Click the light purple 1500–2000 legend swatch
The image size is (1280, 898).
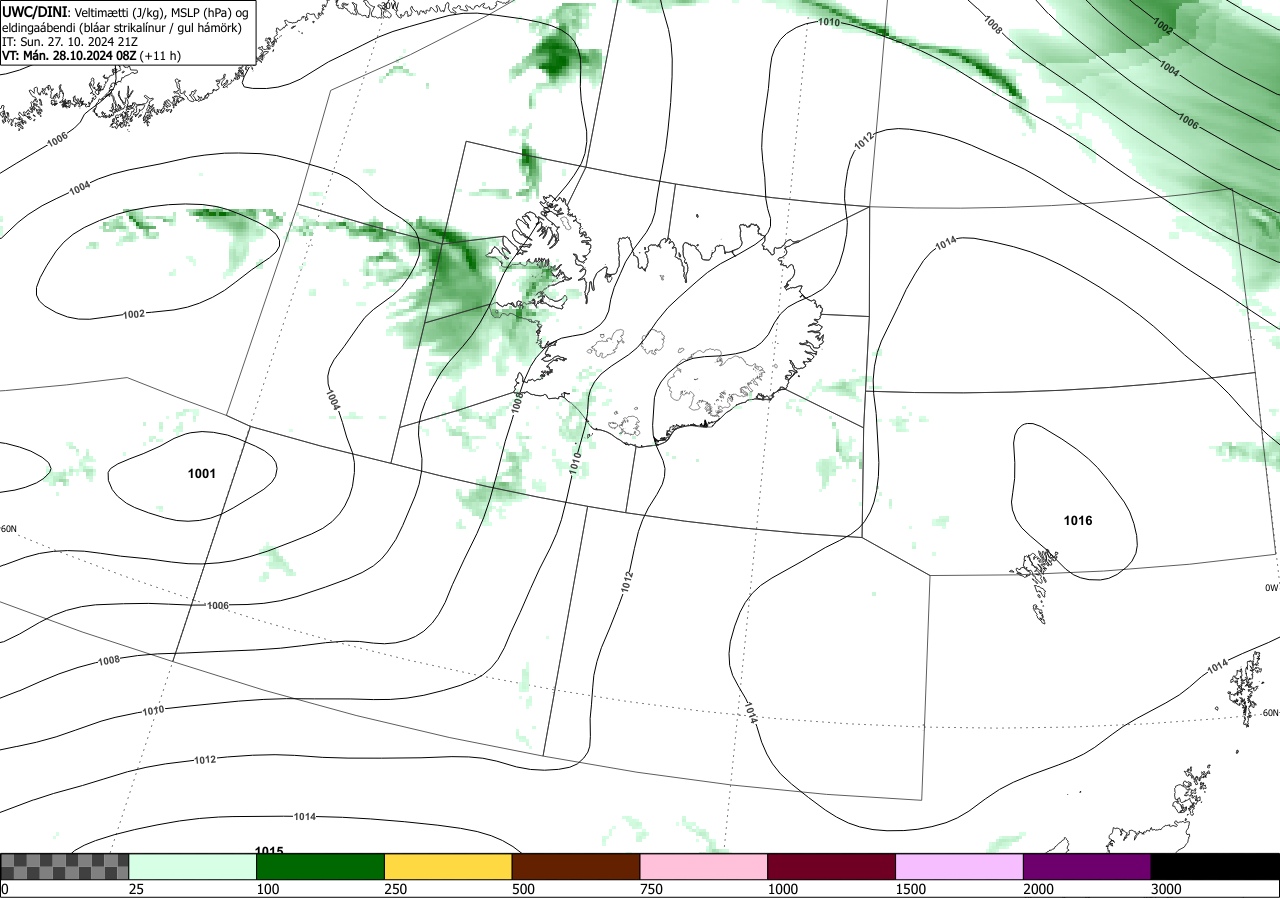[960, 866]
